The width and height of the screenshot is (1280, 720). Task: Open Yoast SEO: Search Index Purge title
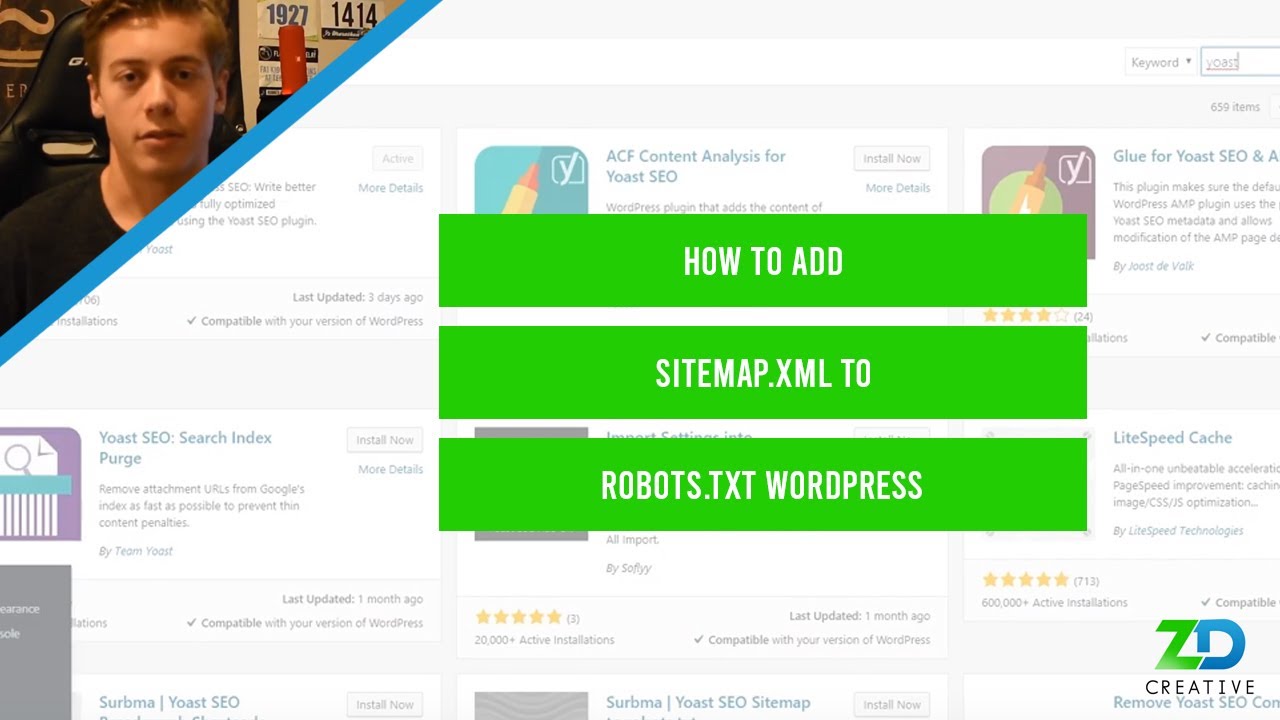tap(185, 448)
